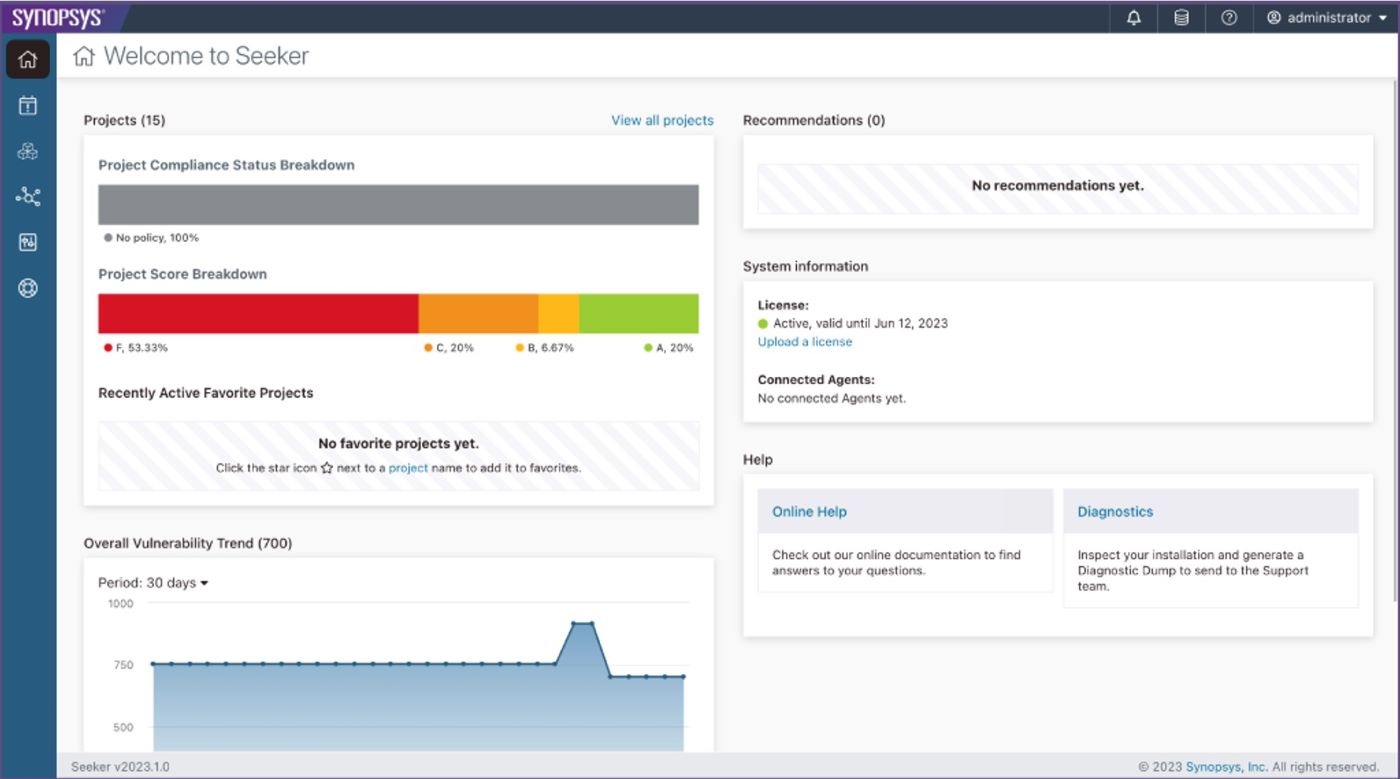1400x779 pixels.
Task: Open the project link in favorites hint
Action: click(x=408, y=468)
